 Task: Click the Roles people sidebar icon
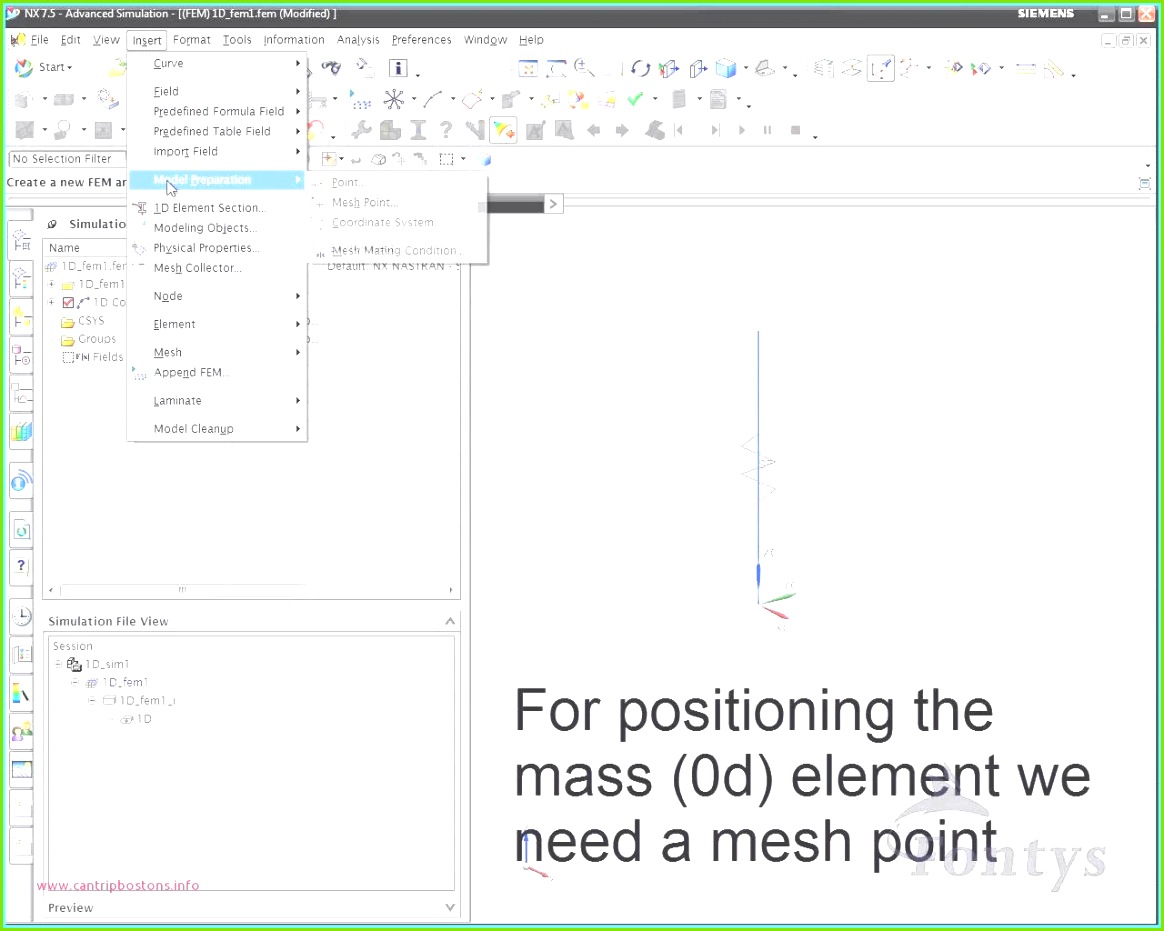click(22, 733)
